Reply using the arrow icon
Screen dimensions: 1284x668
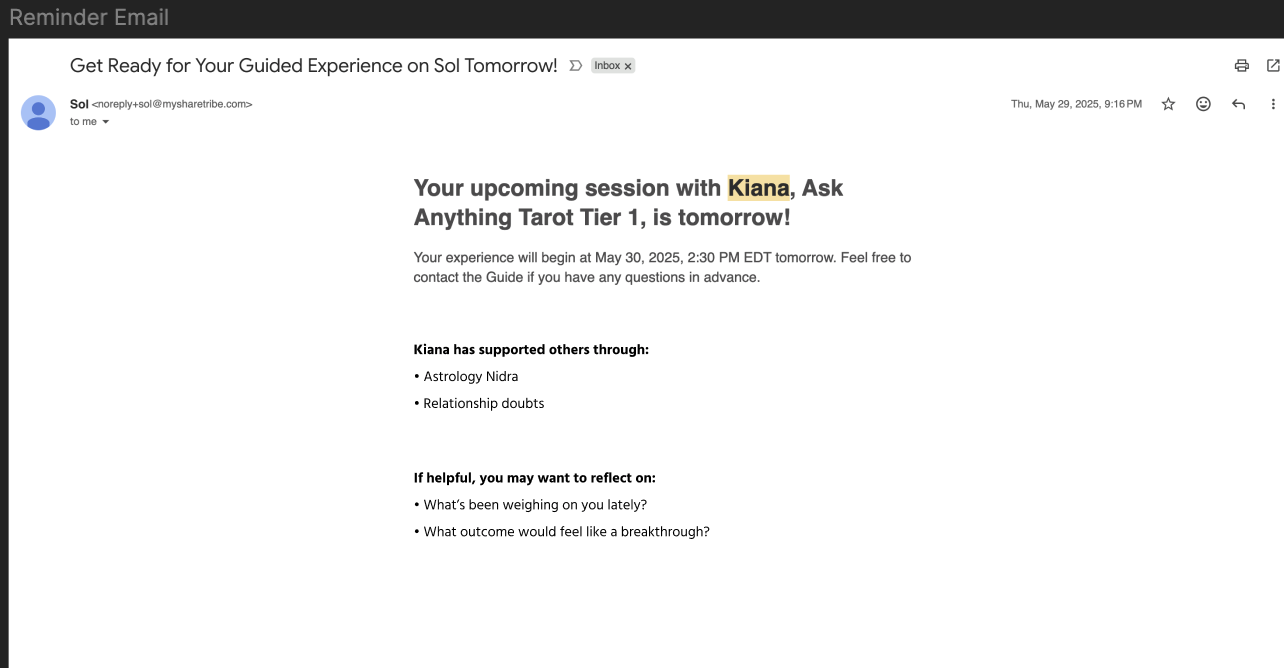pyautogui.click(x=1239, y=104)
